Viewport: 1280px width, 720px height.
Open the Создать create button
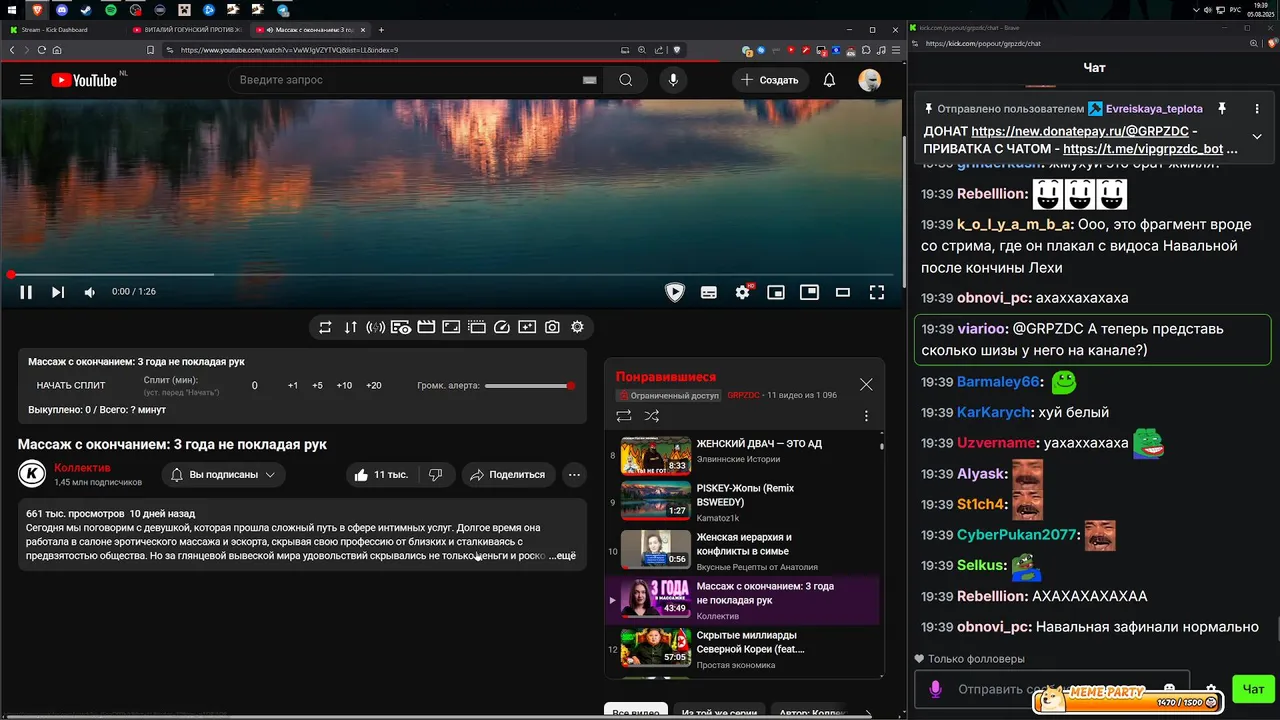(771, 80)
